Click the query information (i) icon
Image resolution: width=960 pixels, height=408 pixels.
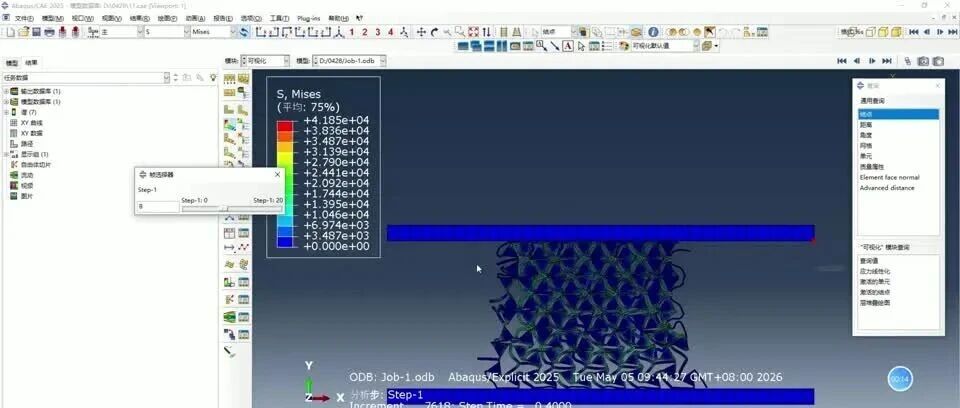point(653,32)
